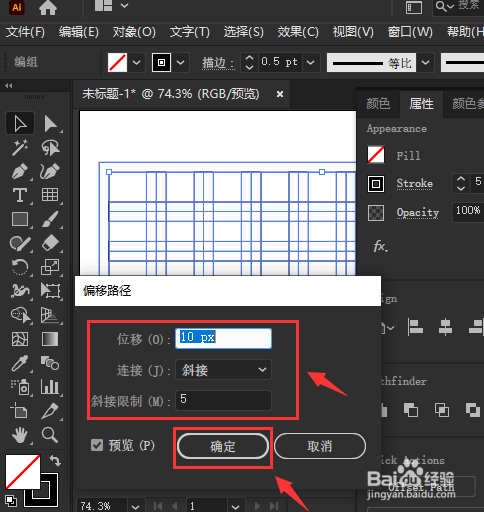484x512 pixels.
Task: Open zoom level 74.3% dropdown
Action: click(135, 507)
